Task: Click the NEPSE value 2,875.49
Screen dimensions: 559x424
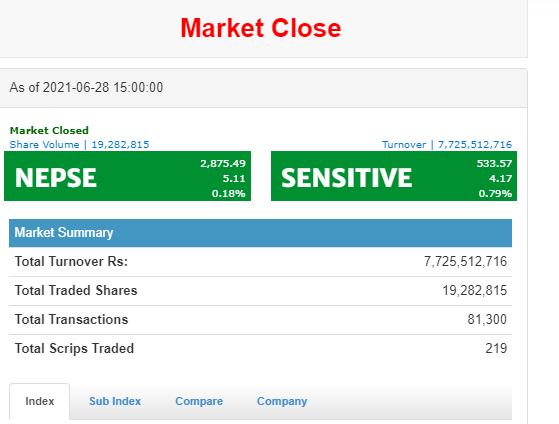Action: pos(223,164)
